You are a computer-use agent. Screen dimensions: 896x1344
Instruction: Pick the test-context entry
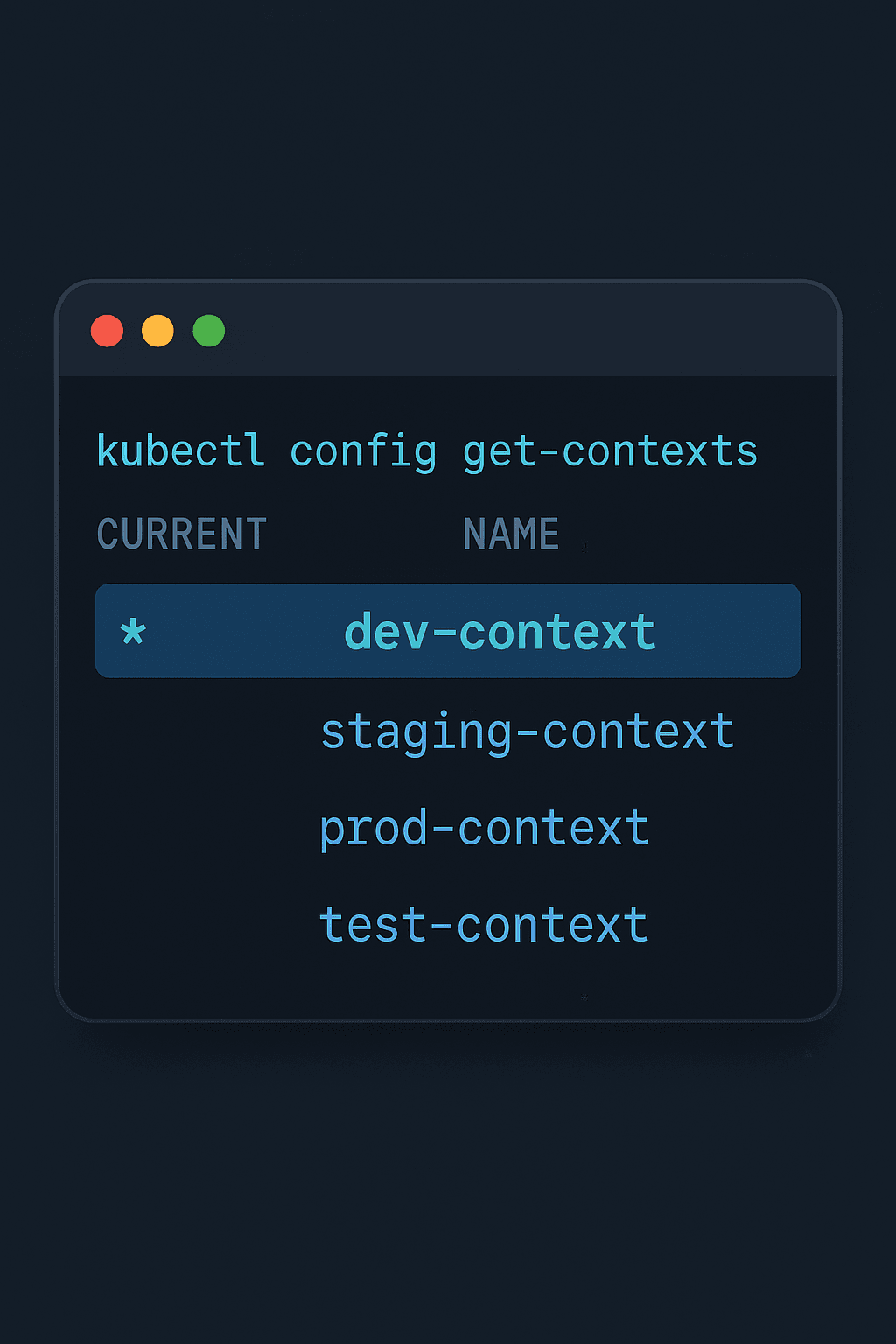click(483, 925)
